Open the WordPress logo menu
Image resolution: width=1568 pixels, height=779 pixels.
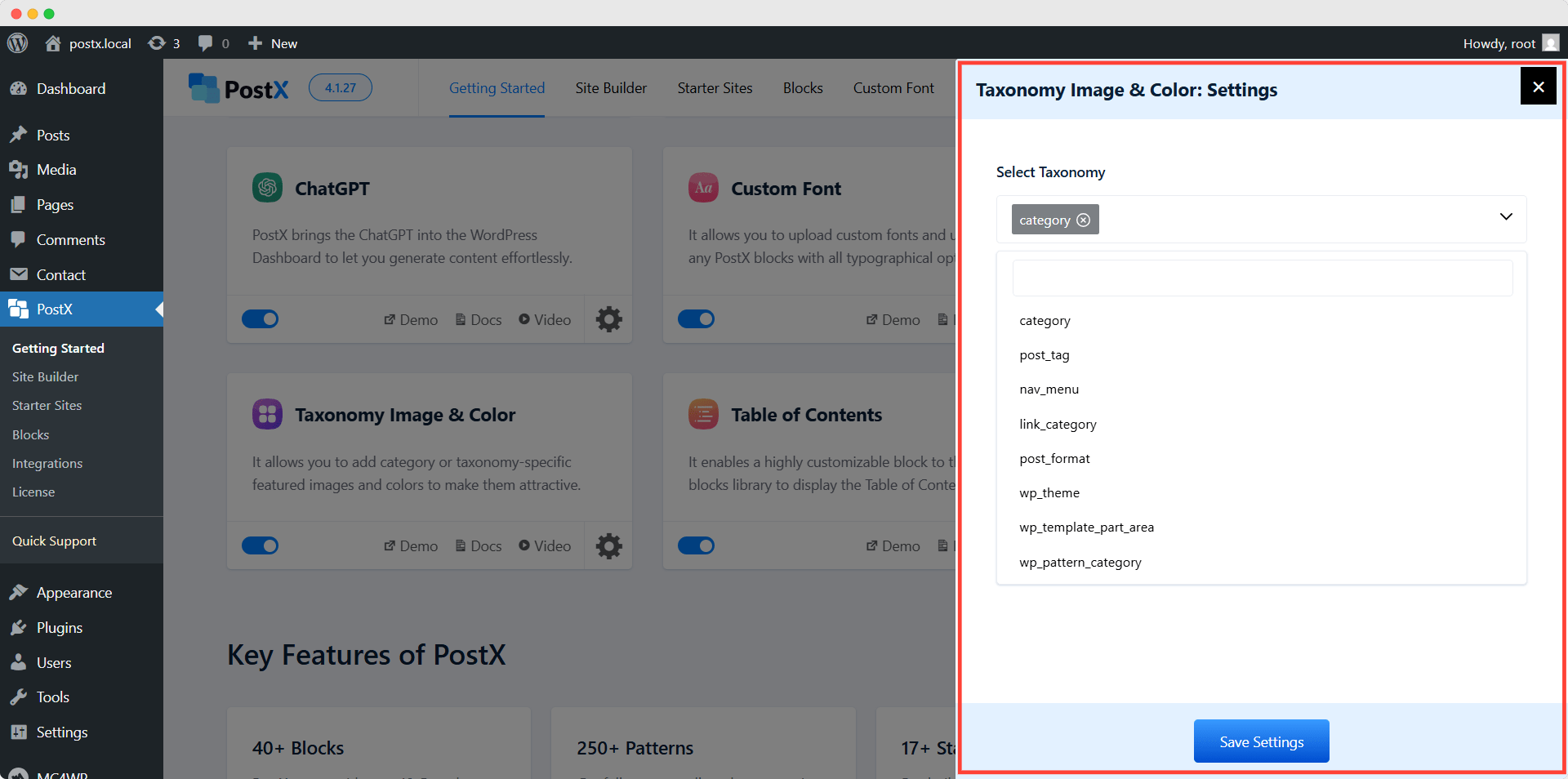(x=17, y=43)
